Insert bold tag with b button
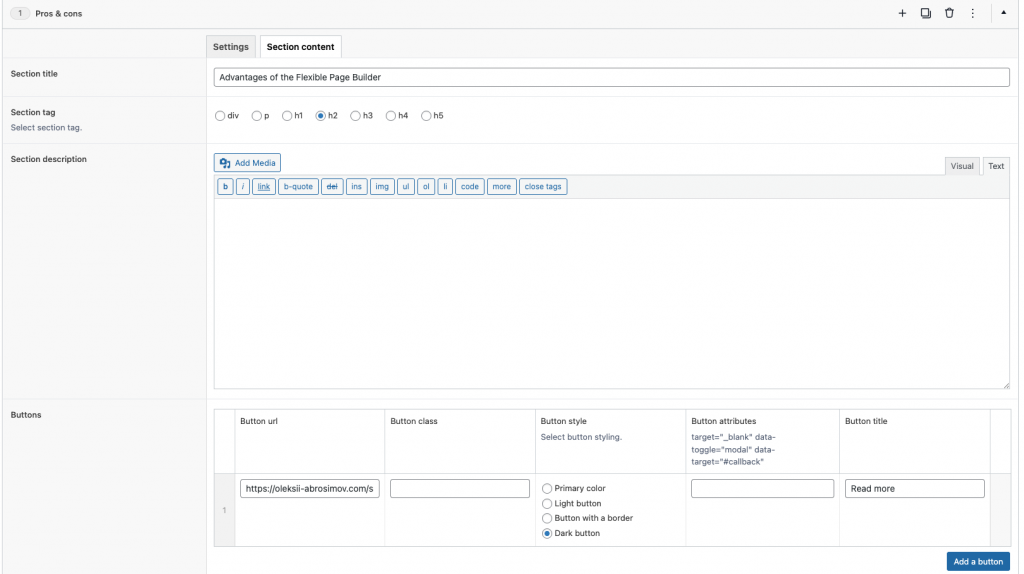Screen dimensions: 1024x574 [225, 187]
